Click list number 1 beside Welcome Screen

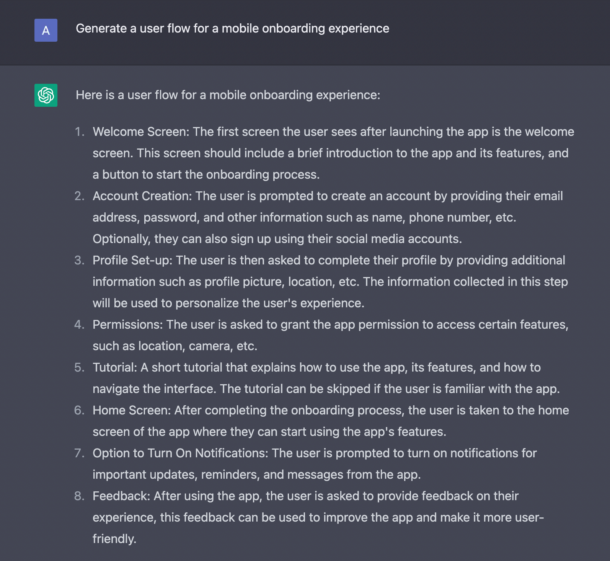click(79, 132)
